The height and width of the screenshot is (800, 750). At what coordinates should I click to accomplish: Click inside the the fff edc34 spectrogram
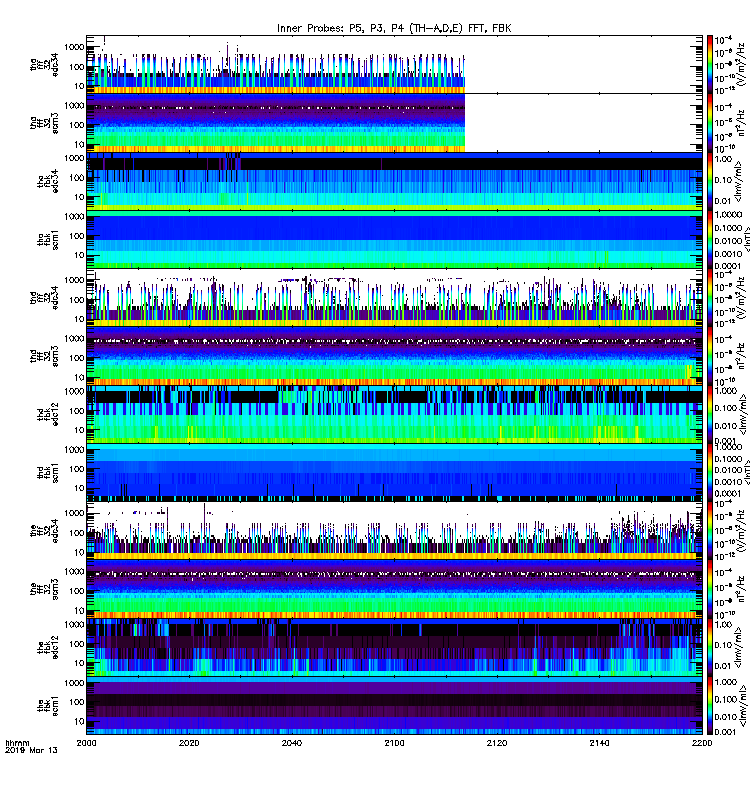(x=394, y=531)
